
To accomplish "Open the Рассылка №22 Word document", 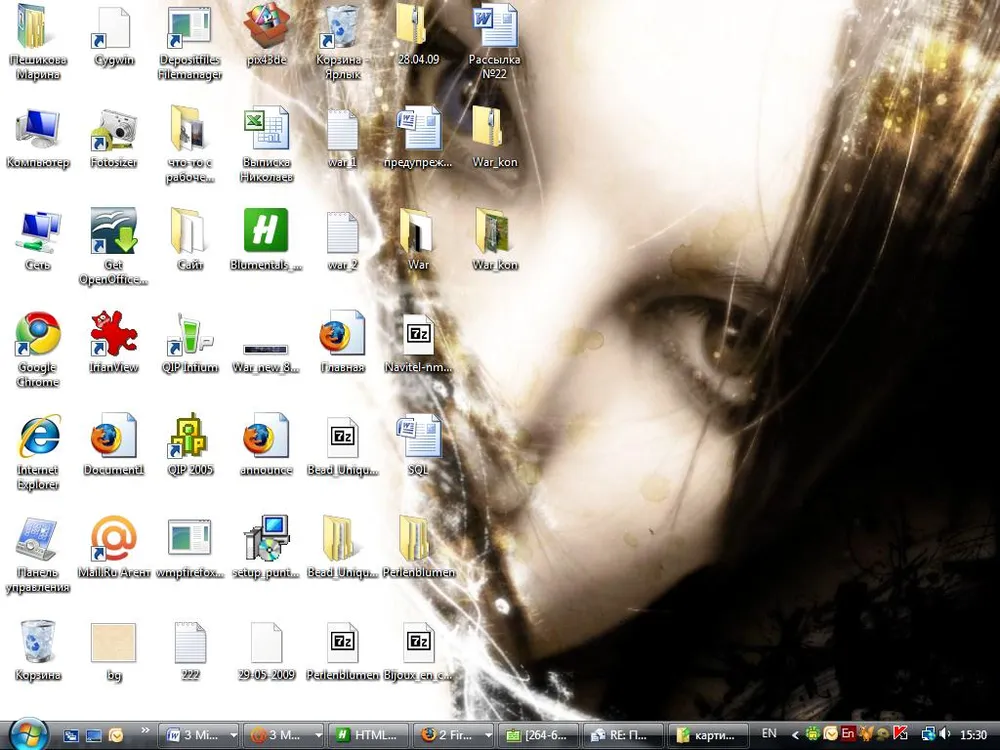I will [x=495, y=27].
